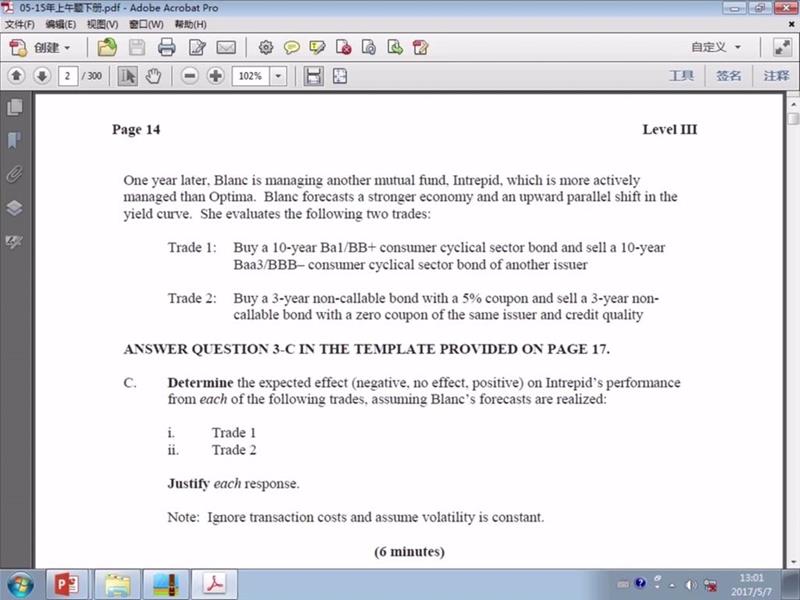Click the Edit text and images icon

click(x=197, y=47)
